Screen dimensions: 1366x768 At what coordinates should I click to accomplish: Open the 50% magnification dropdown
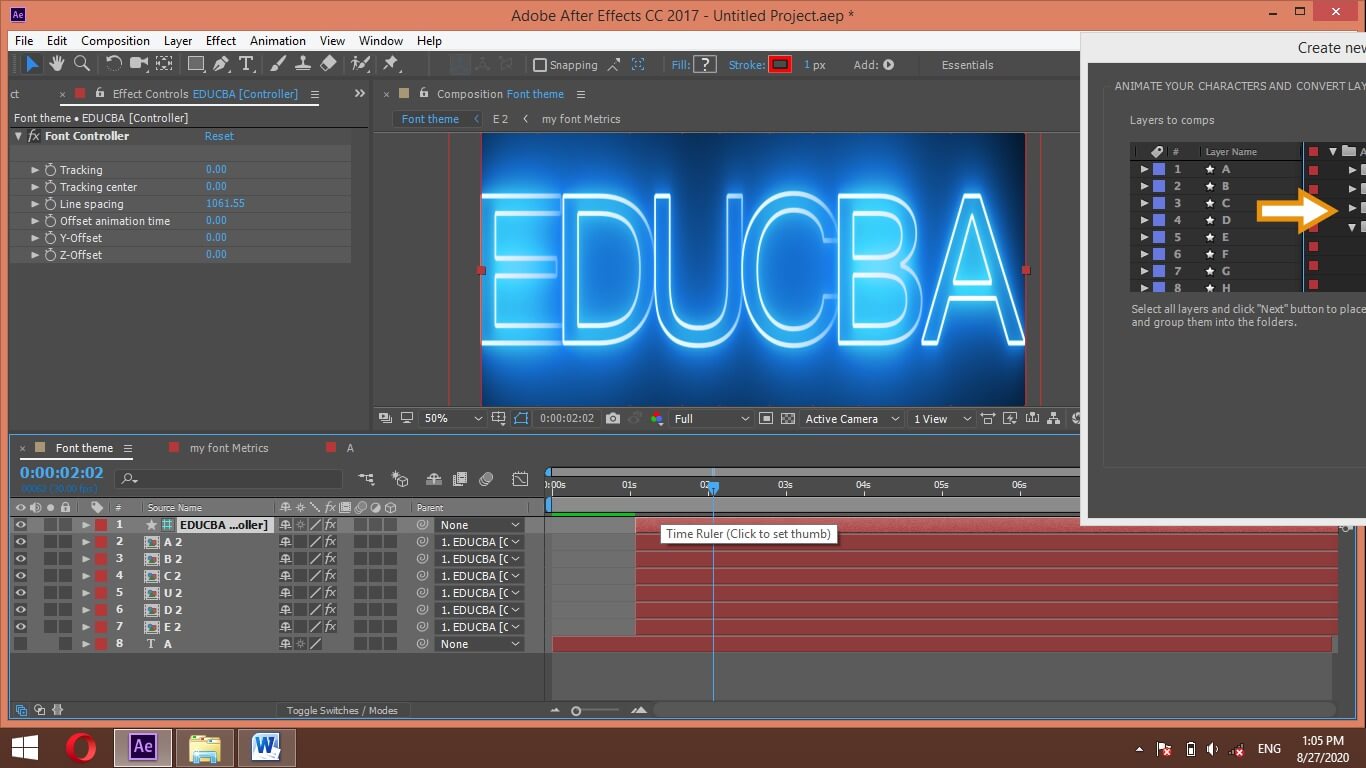click(452, 418)
